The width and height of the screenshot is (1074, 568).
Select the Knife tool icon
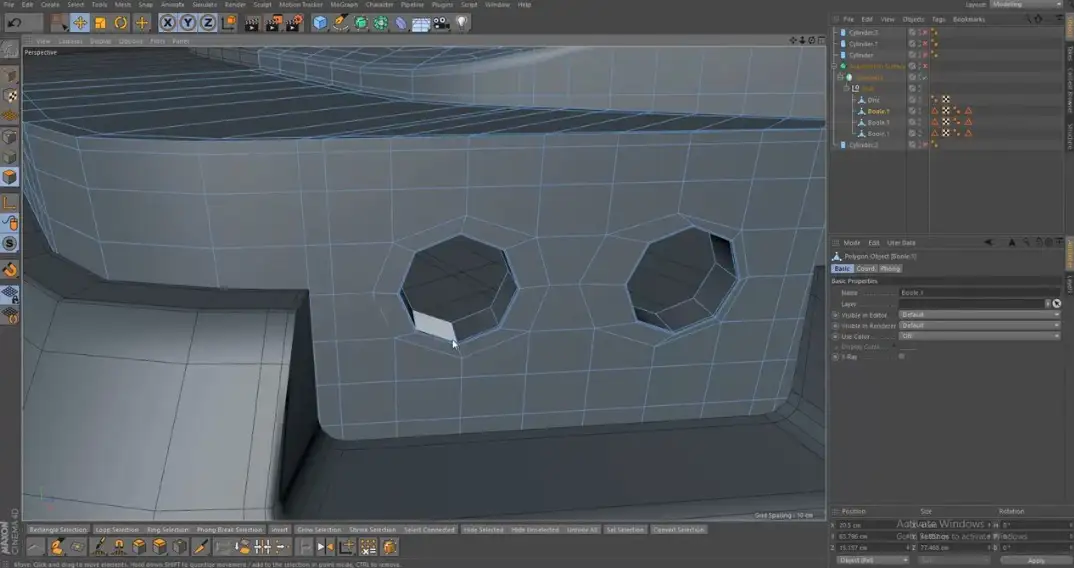(201, 547)
